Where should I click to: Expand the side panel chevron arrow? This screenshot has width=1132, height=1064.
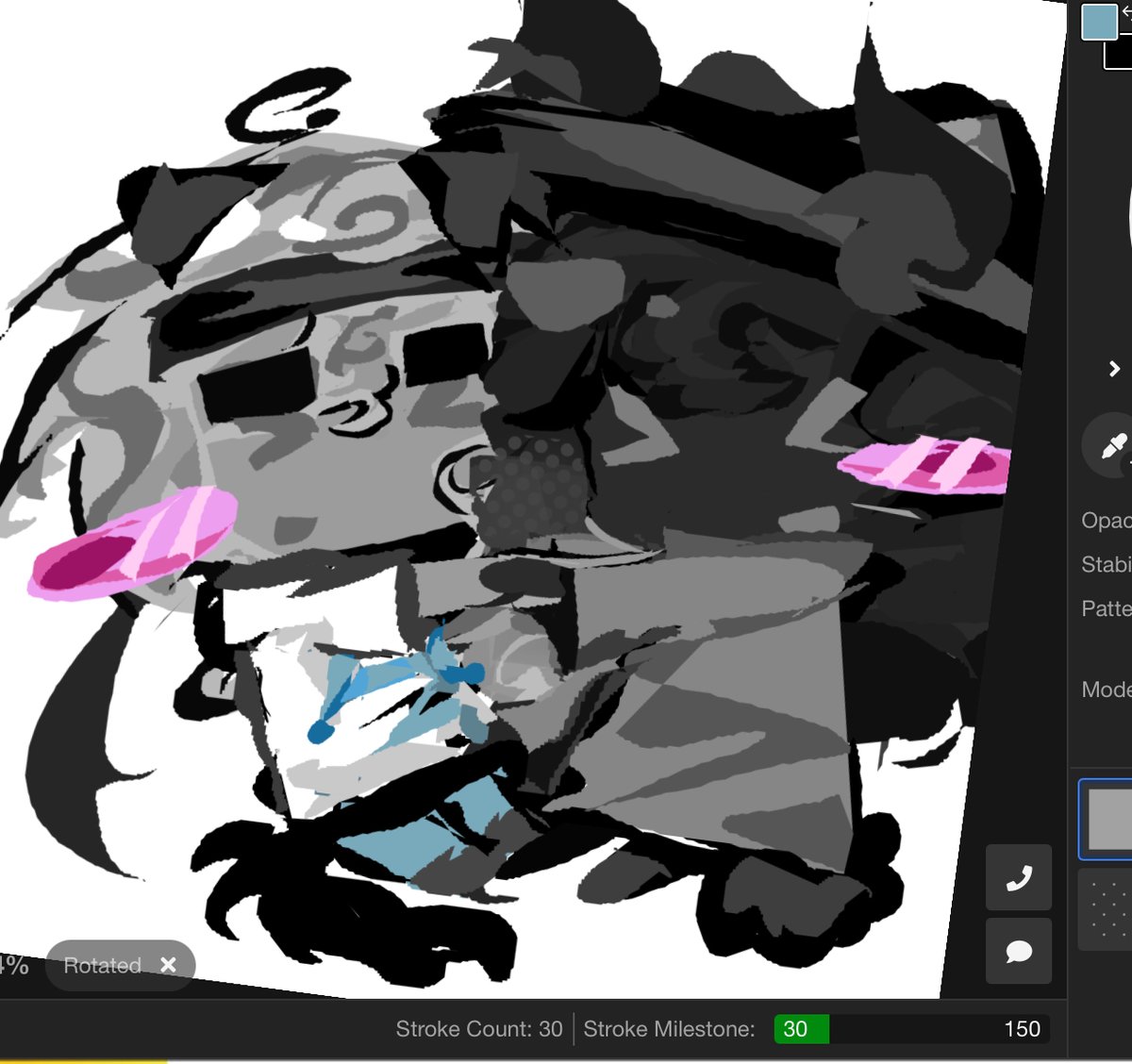point(1114,369)
